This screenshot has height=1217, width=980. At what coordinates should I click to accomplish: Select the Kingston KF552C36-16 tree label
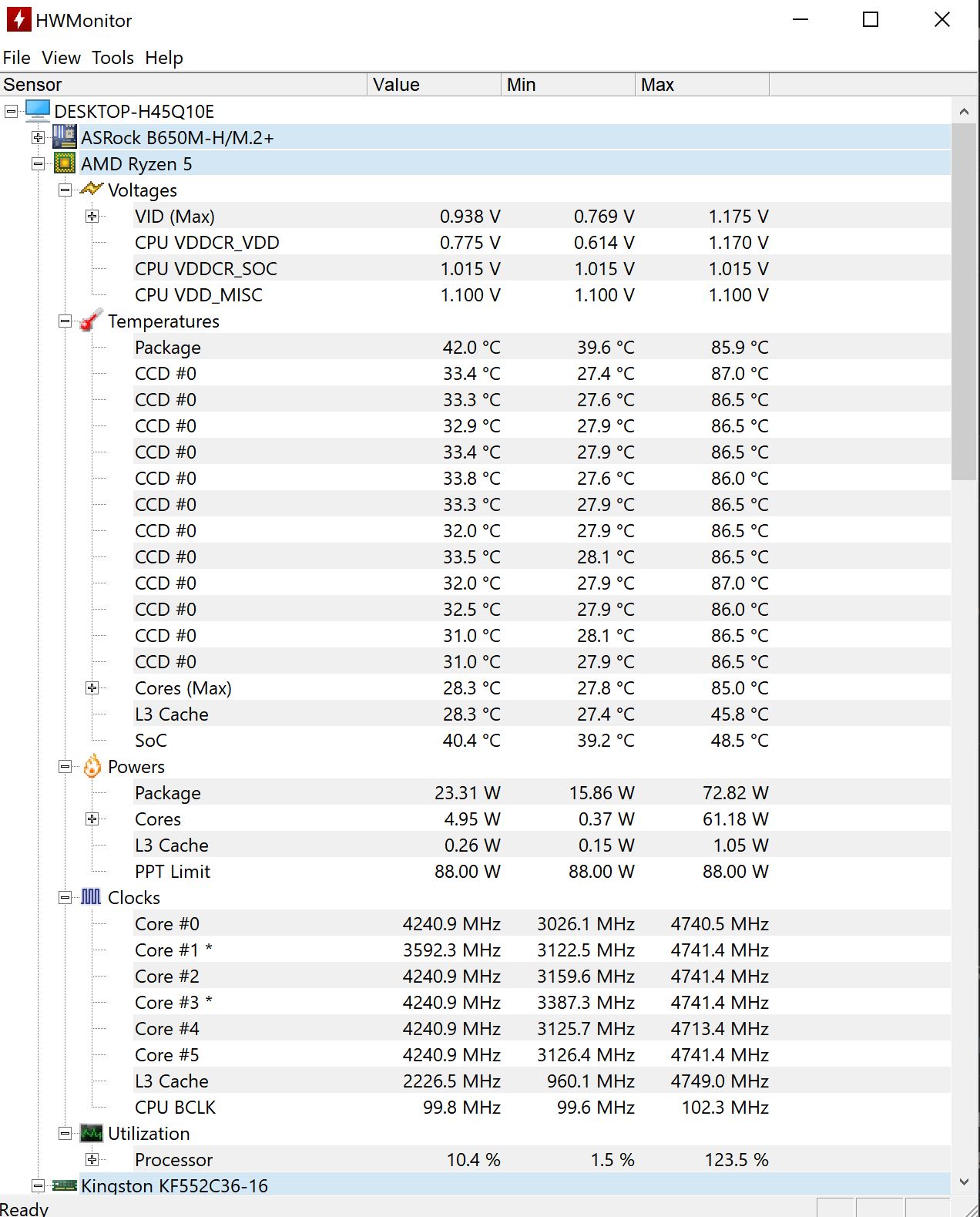point(174,1185)
